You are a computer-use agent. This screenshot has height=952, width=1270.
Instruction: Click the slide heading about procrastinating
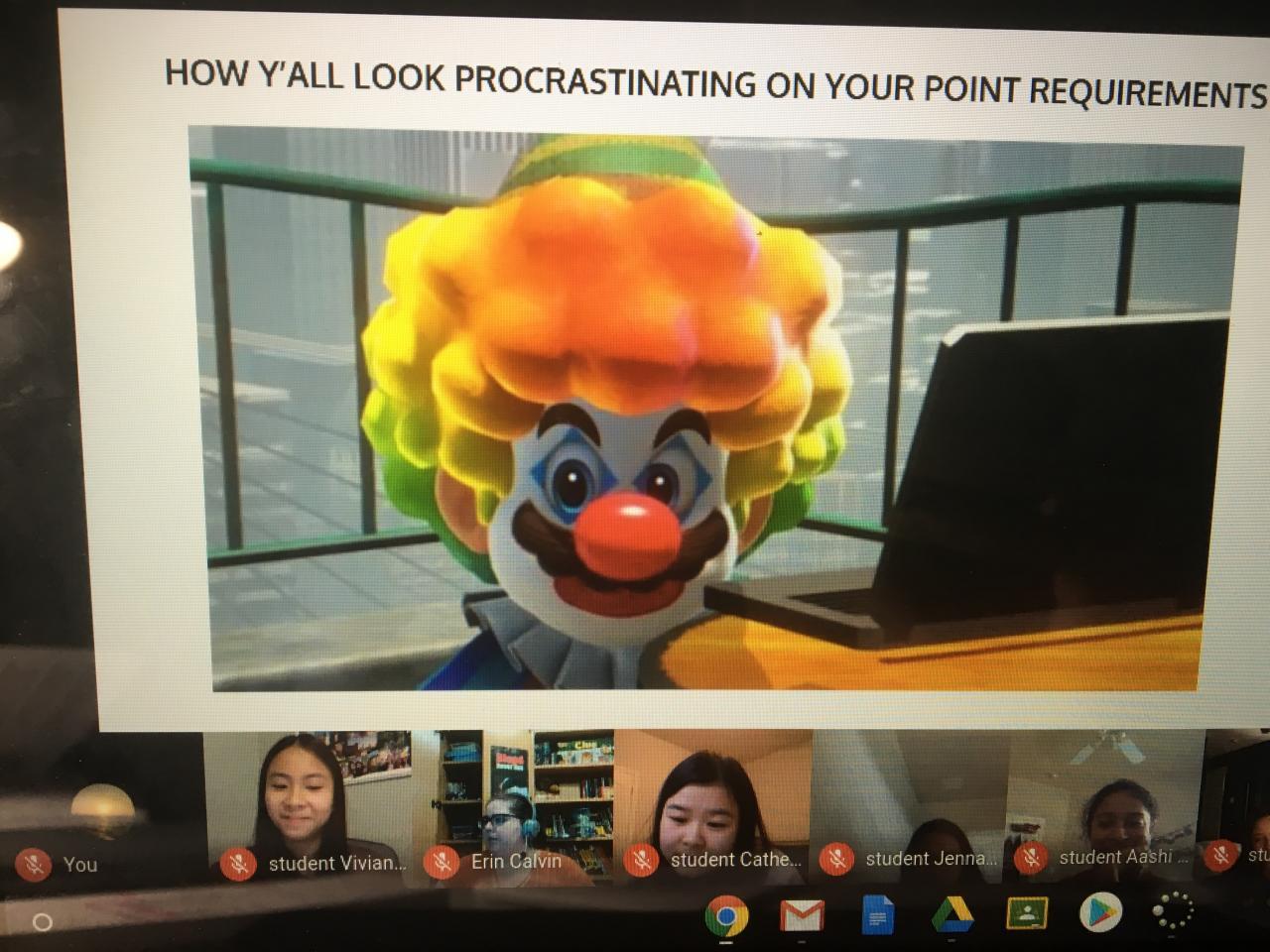(716, 82)
